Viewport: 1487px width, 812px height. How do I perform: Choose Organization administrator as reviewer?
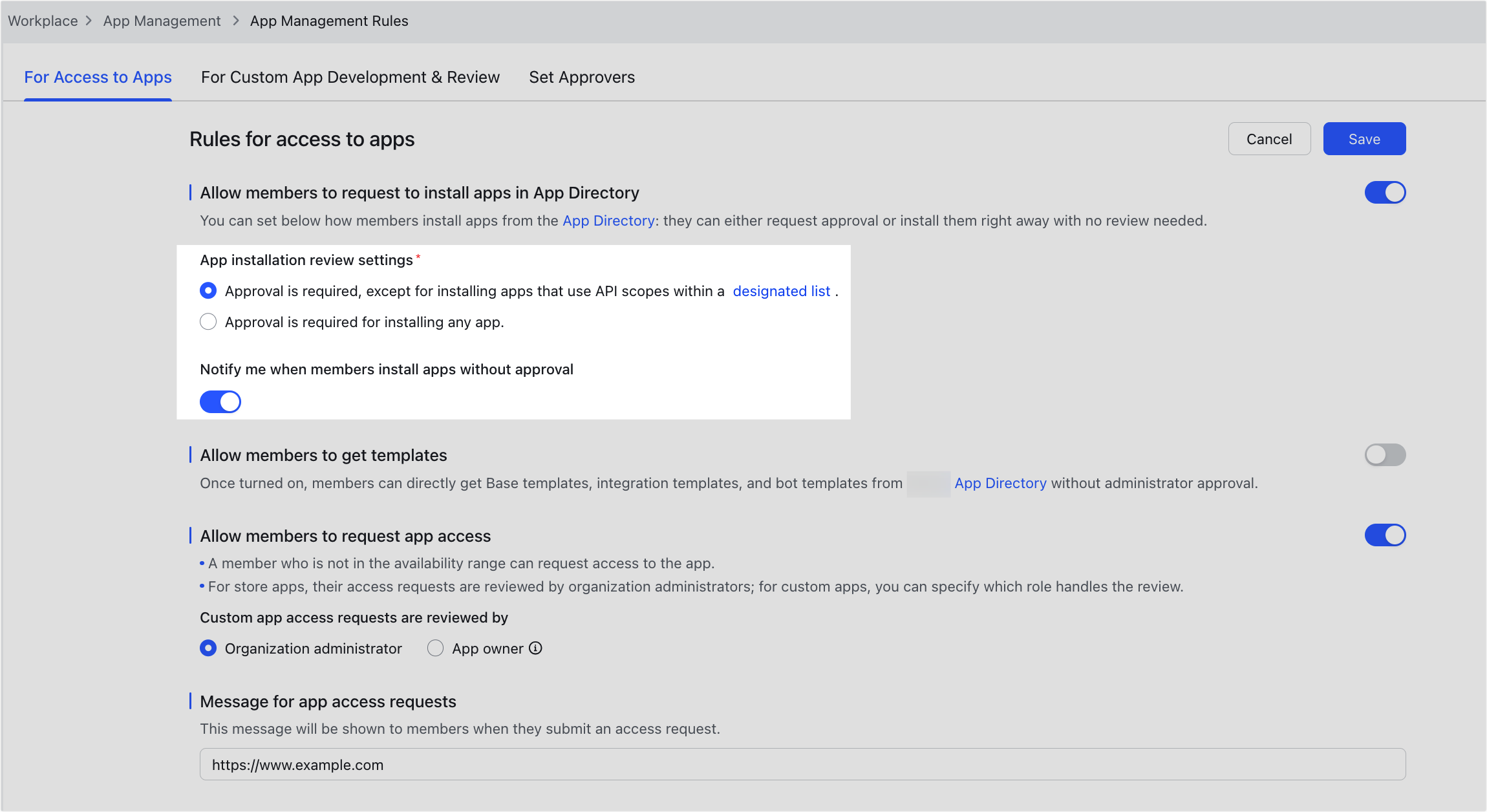click(x=208, y=648)
